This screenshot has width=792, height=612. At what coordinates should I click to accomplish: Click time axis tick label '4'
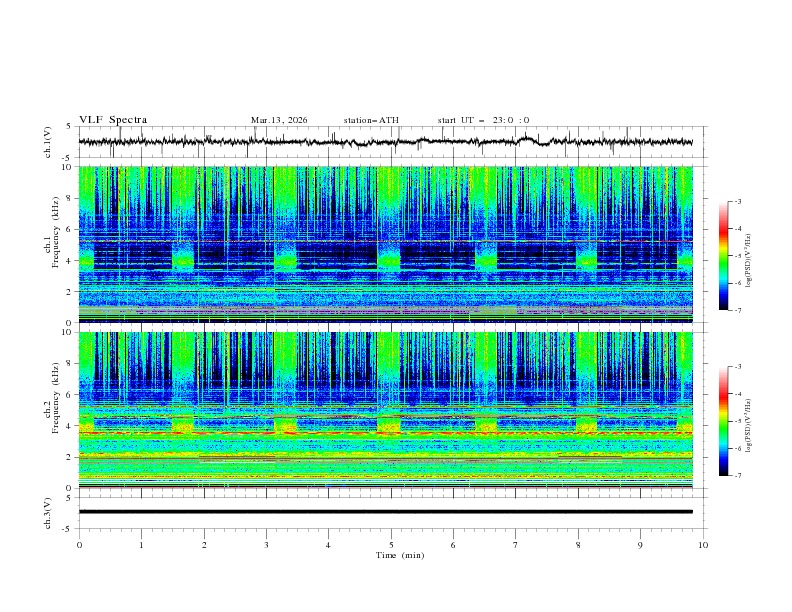(x=328, y=545)
